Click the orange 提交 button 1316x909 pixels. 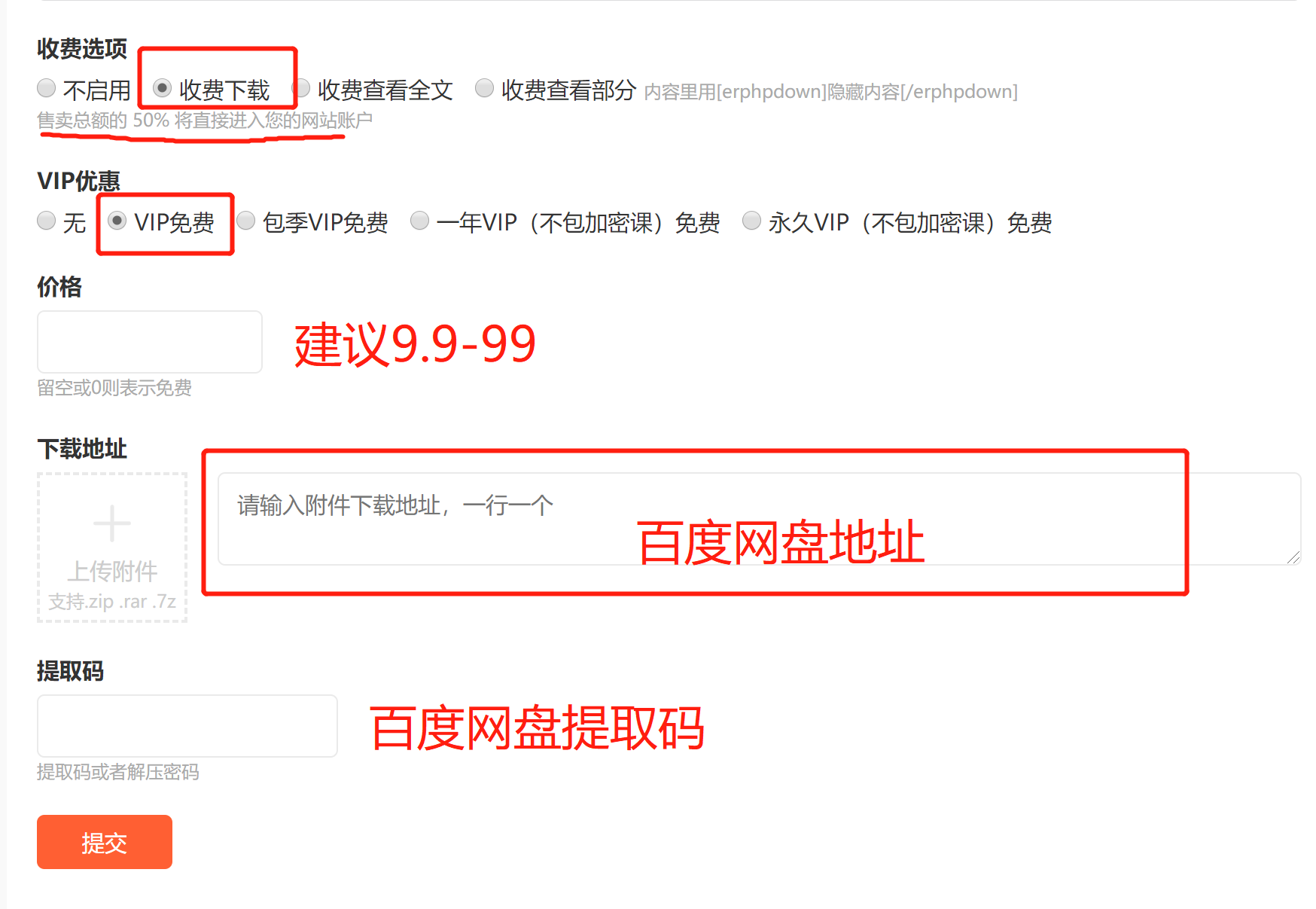[x=105, y=842]
